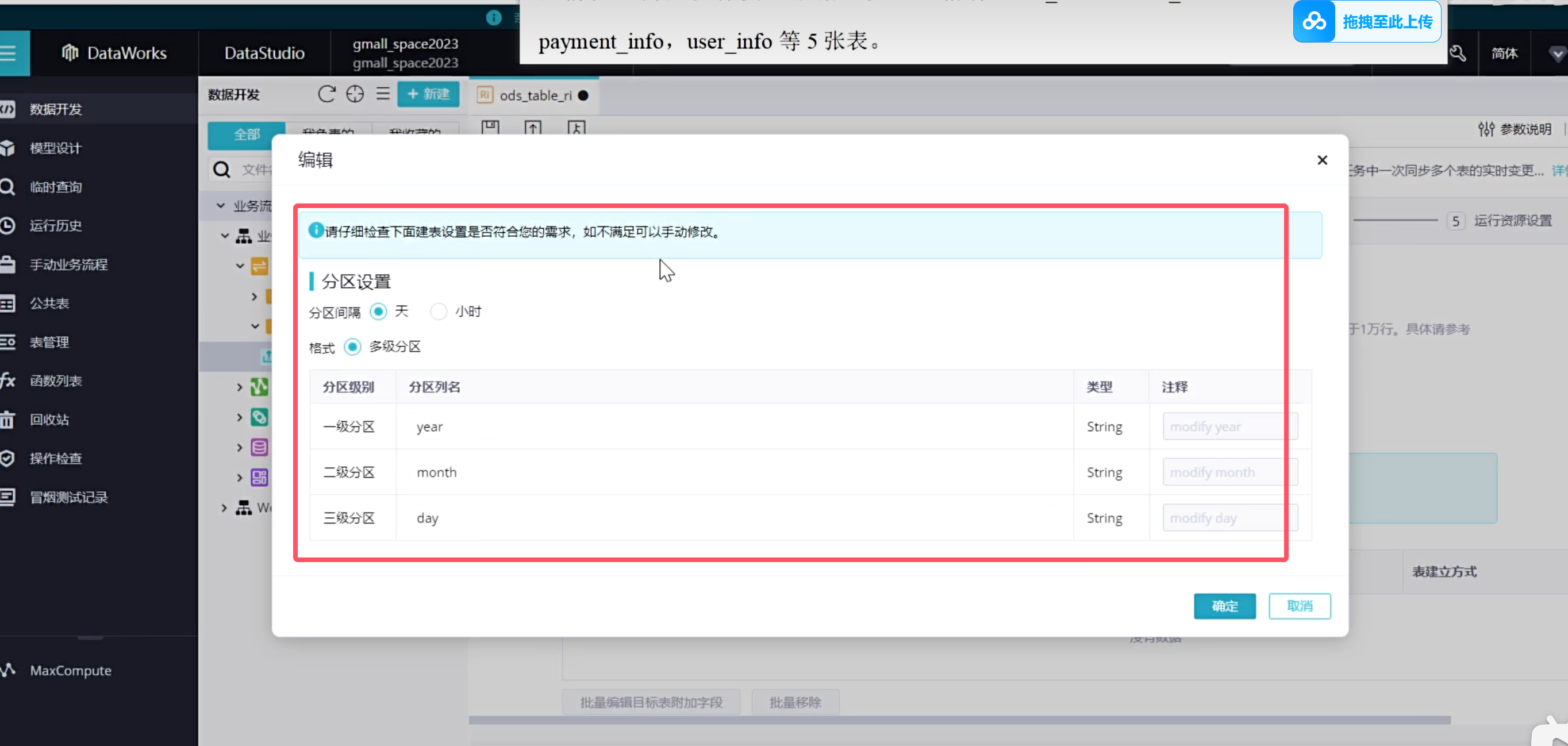Select 小时 partition interval radio button
Viewport: 1568px width, 746px height.
(x=438, y=312)
